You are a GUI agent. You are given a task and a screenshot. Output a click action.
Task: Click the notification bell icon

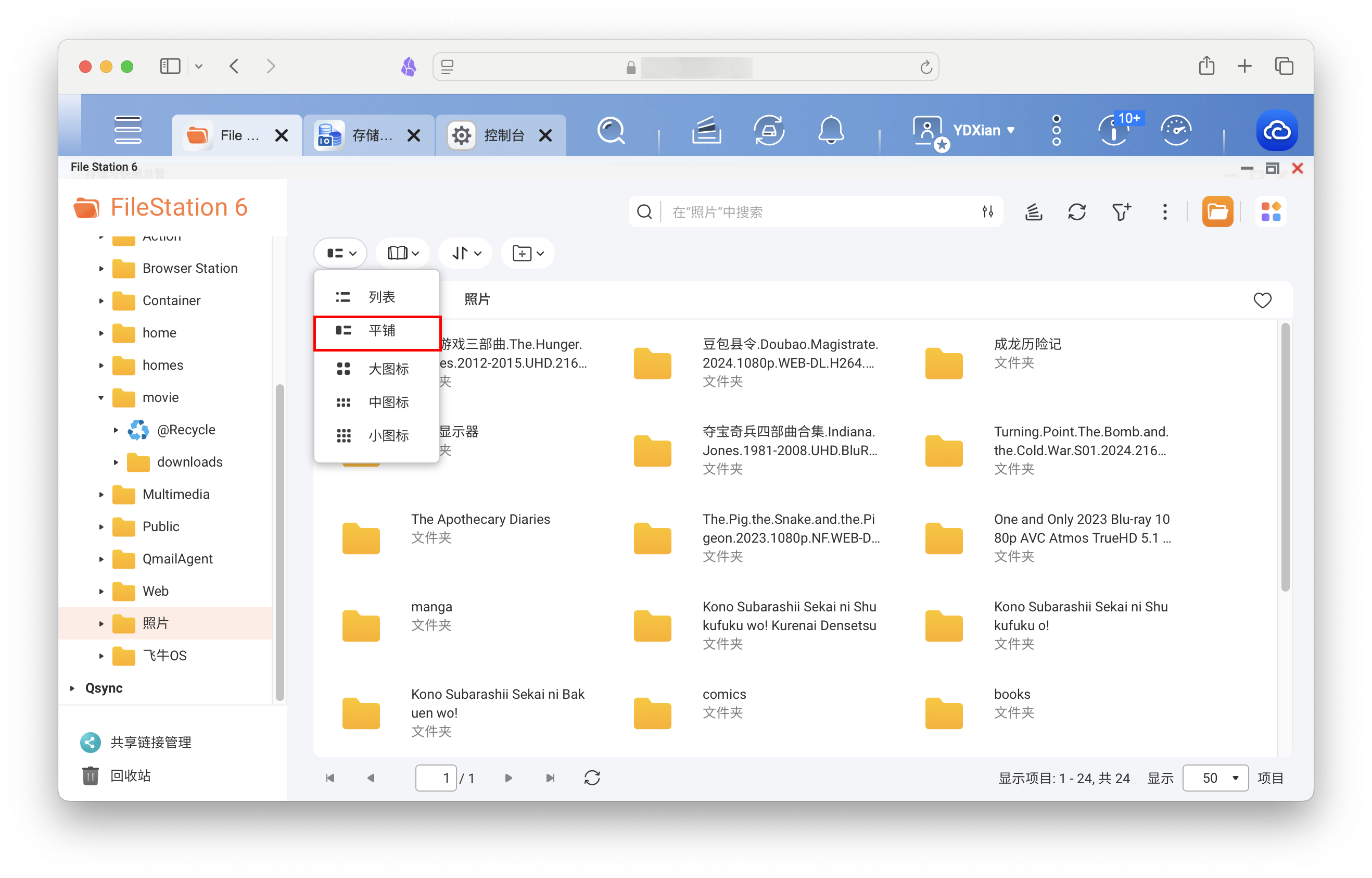(x=830, y=131)
